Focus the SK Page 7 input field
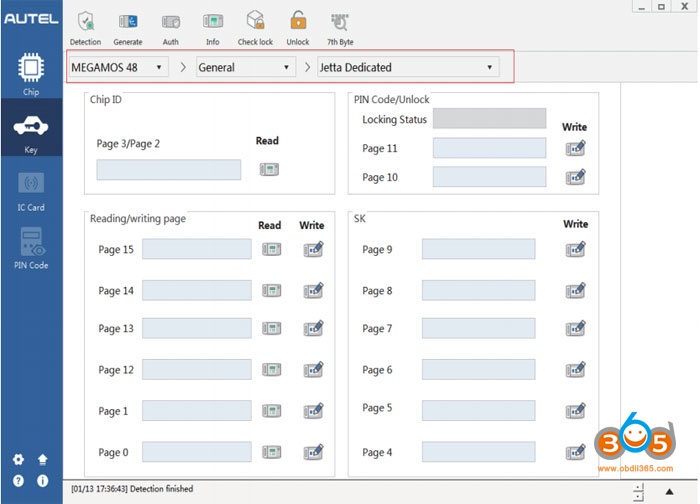700x504 pixels. [479, 328]
